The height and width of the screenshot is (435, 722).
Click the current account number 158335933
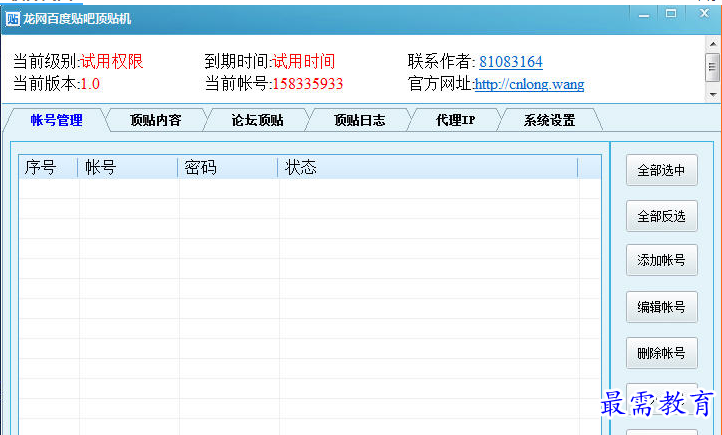click(x=308, y=84)
